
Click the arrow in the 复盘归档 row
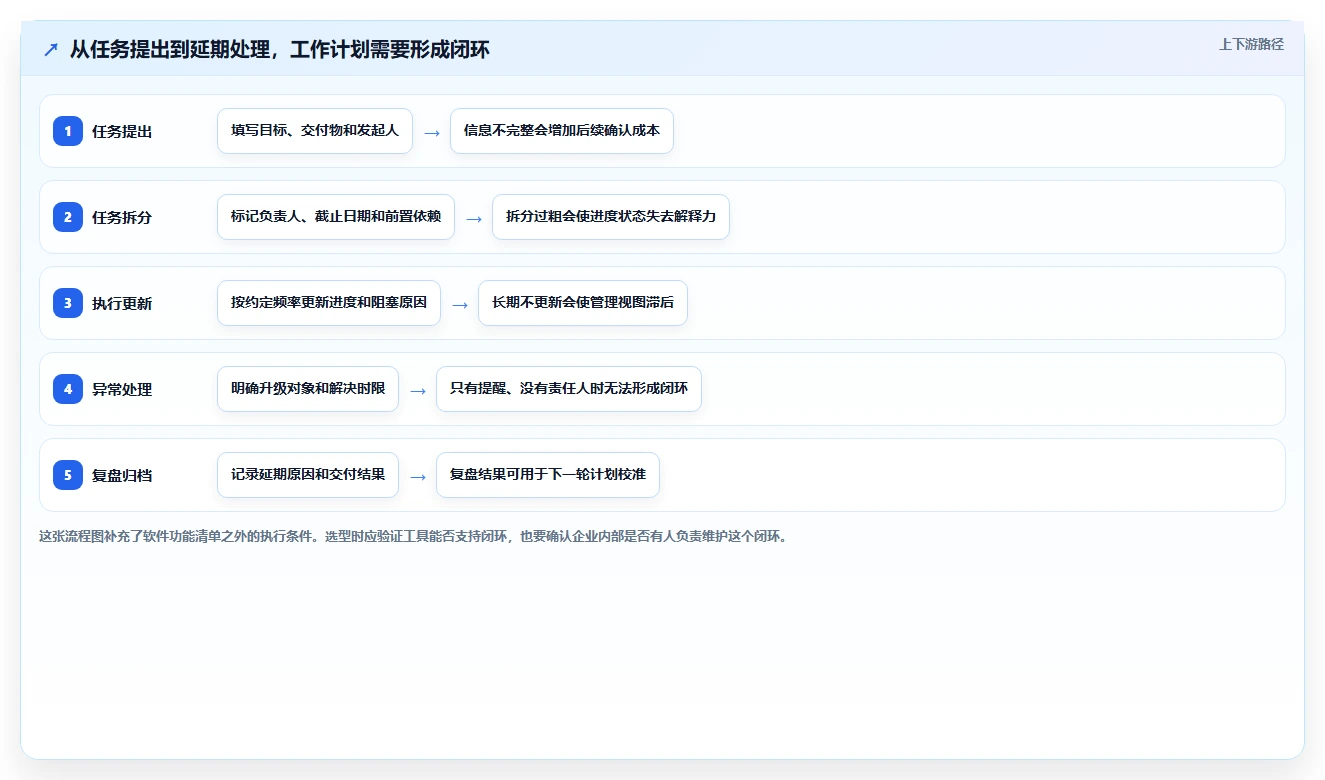tap(418, 476)
